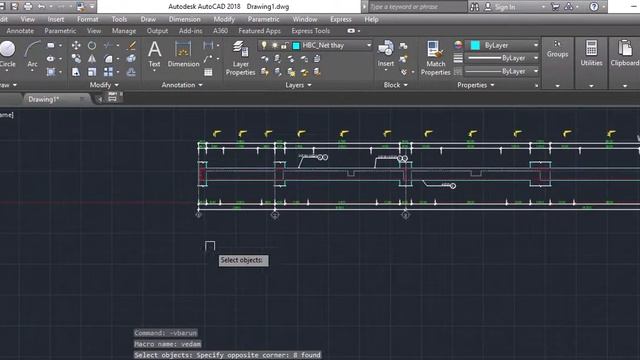Click the Print icon in quick access toolbar

28,7
